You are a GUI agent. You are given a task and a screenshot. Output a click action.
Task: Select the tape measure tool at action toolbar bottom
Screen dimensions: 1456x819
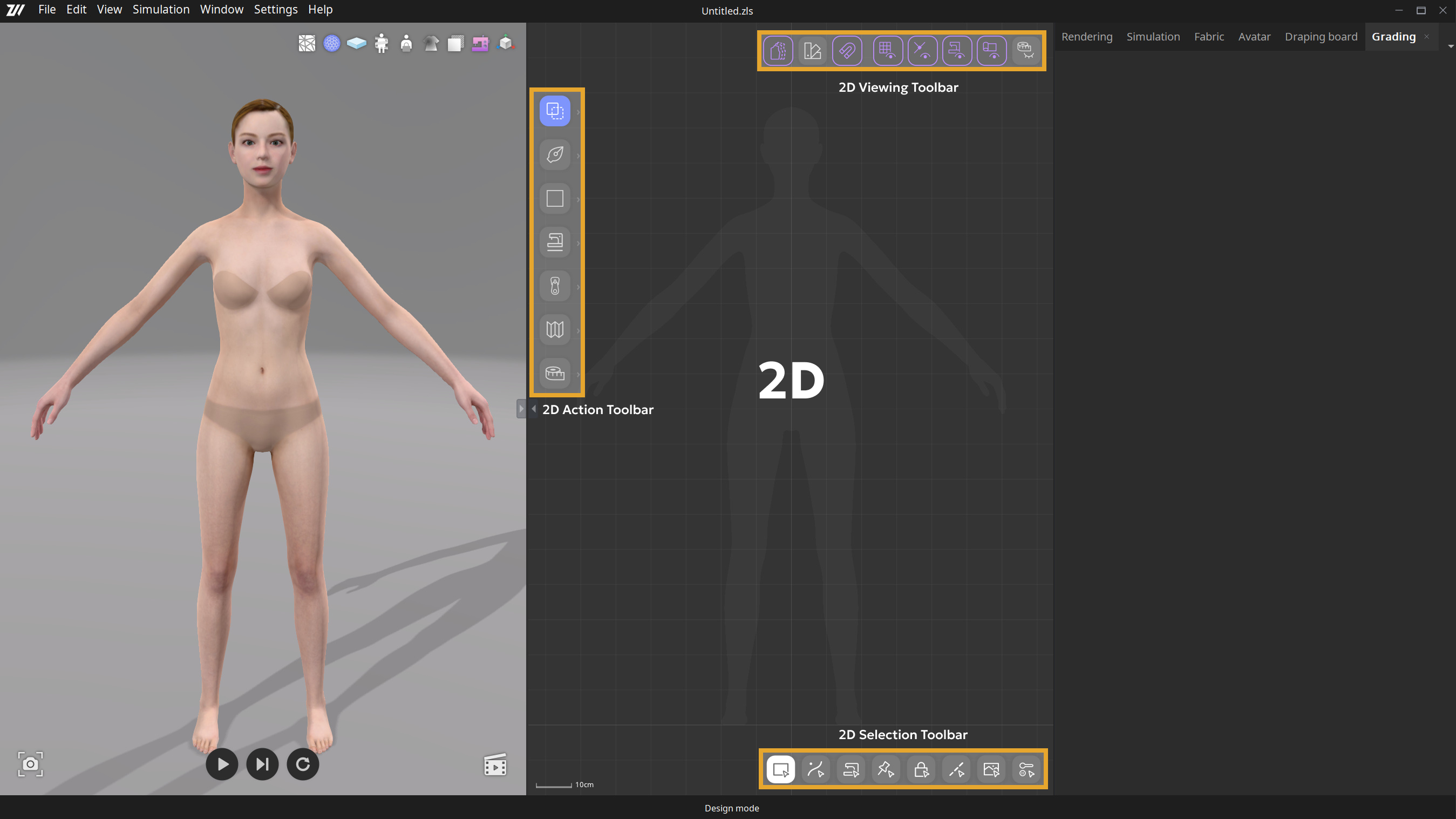[554, 373]
